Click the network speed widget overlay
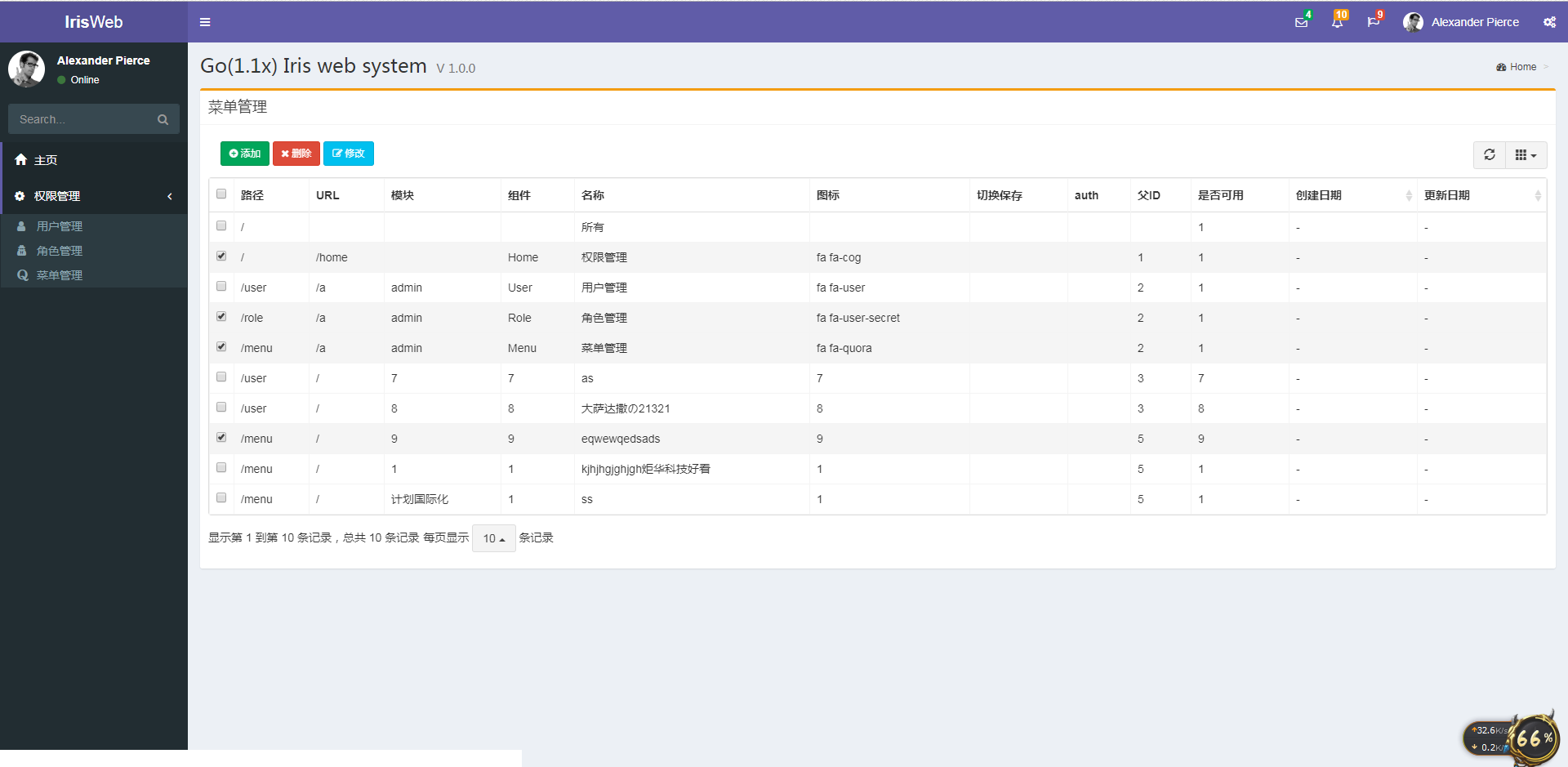Image resolution: width=1568 pixels, height=767 pixels. (1510, 738)
